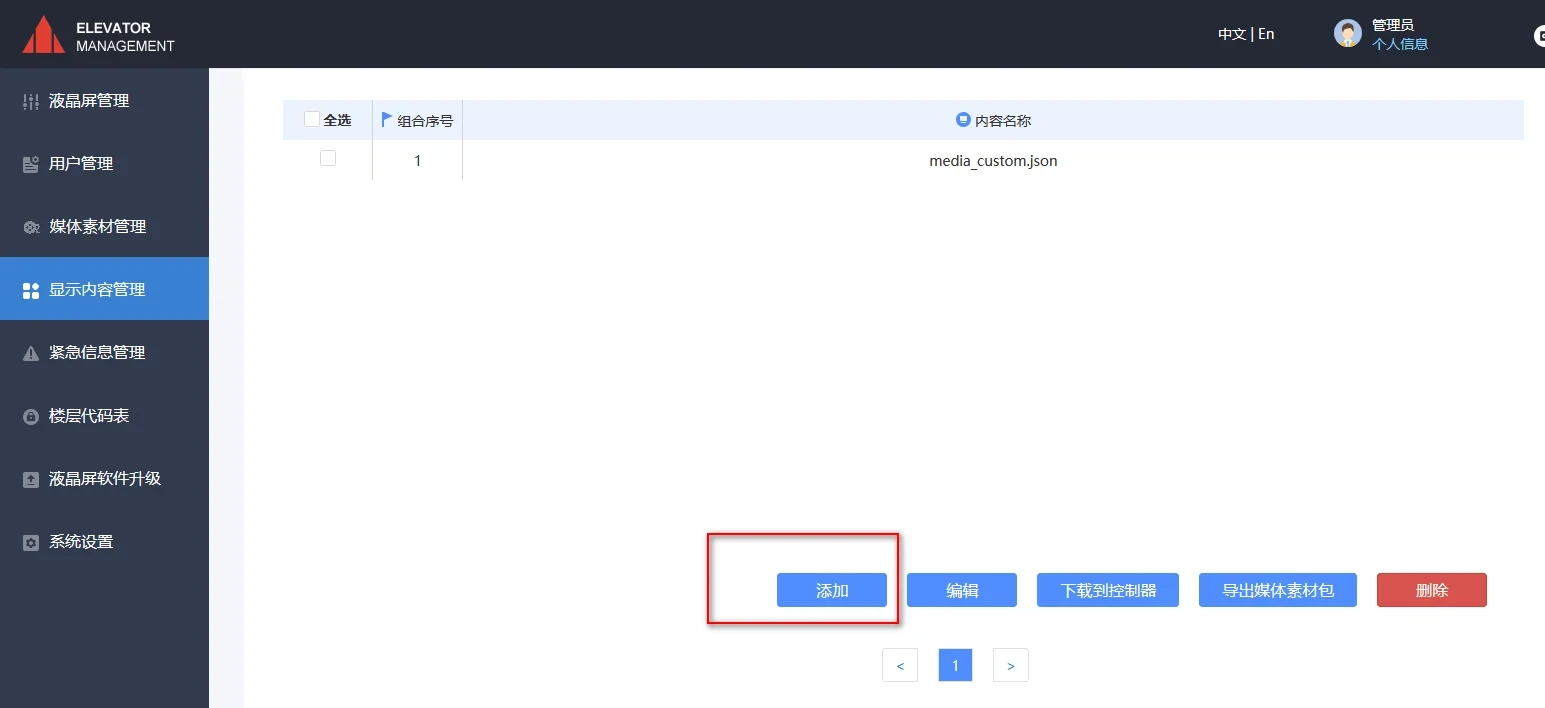Image resolution: width=1545 pixels, height=708 pixels.
Task: Select 显示内容管理 in the sidebar
Action: (x=104, y=289)
